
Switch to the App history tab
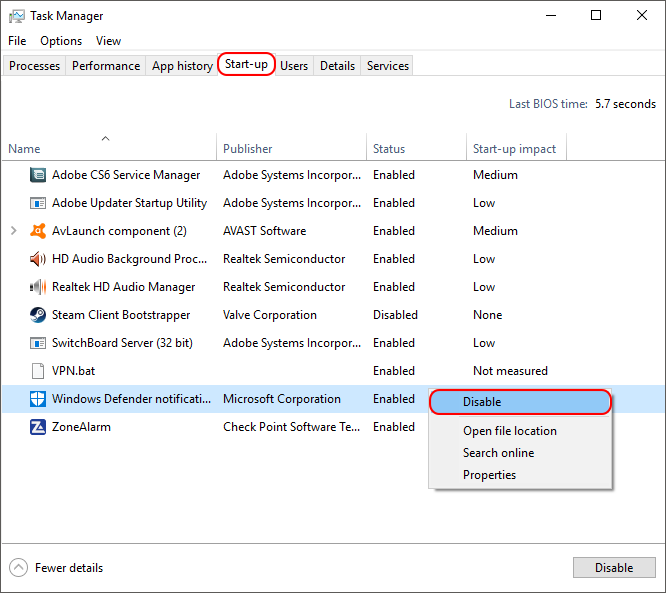pos(182,66)
